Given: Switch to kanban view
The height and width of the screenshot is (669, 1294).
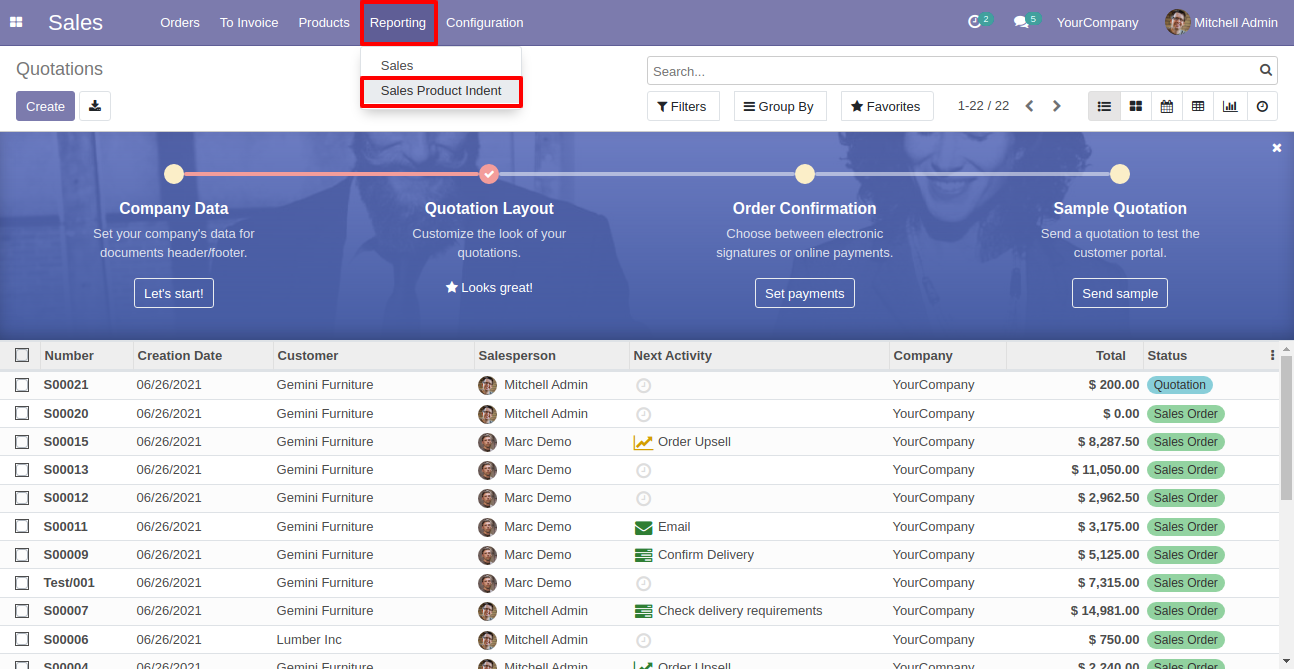Looking at the screenshot, I should click(1136, 106).
